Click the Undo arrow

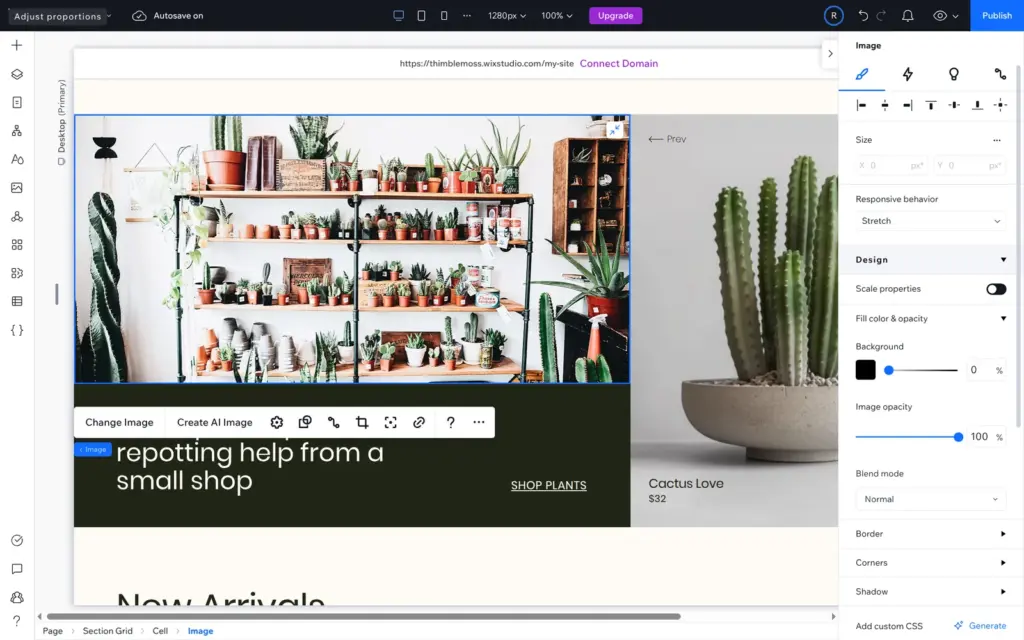pos(863,16)
